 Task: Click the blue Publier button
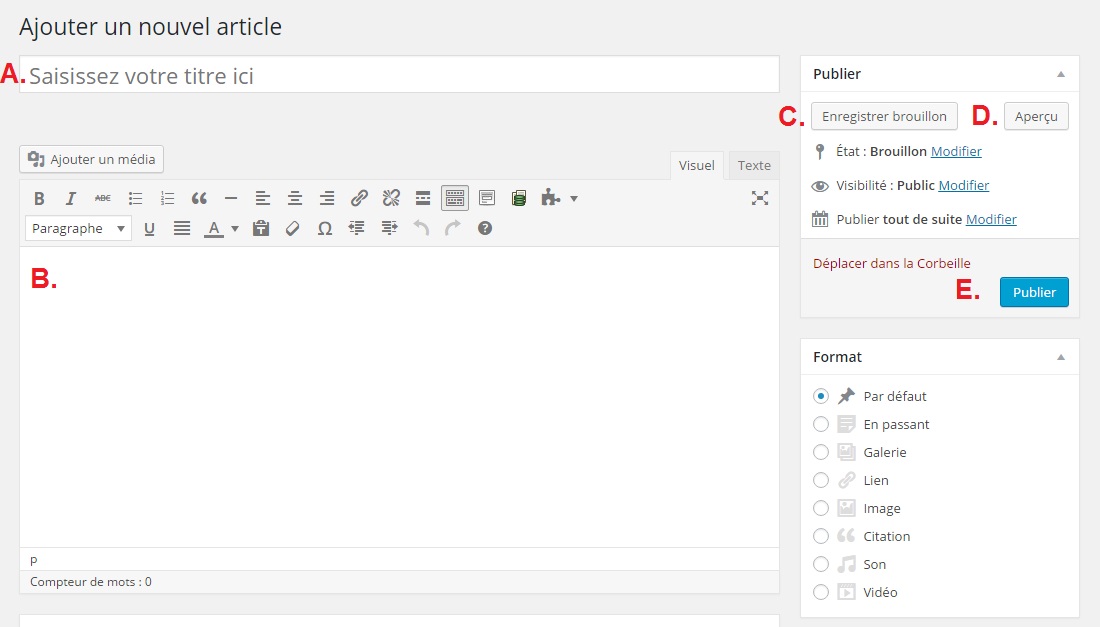pos(1034,292)
